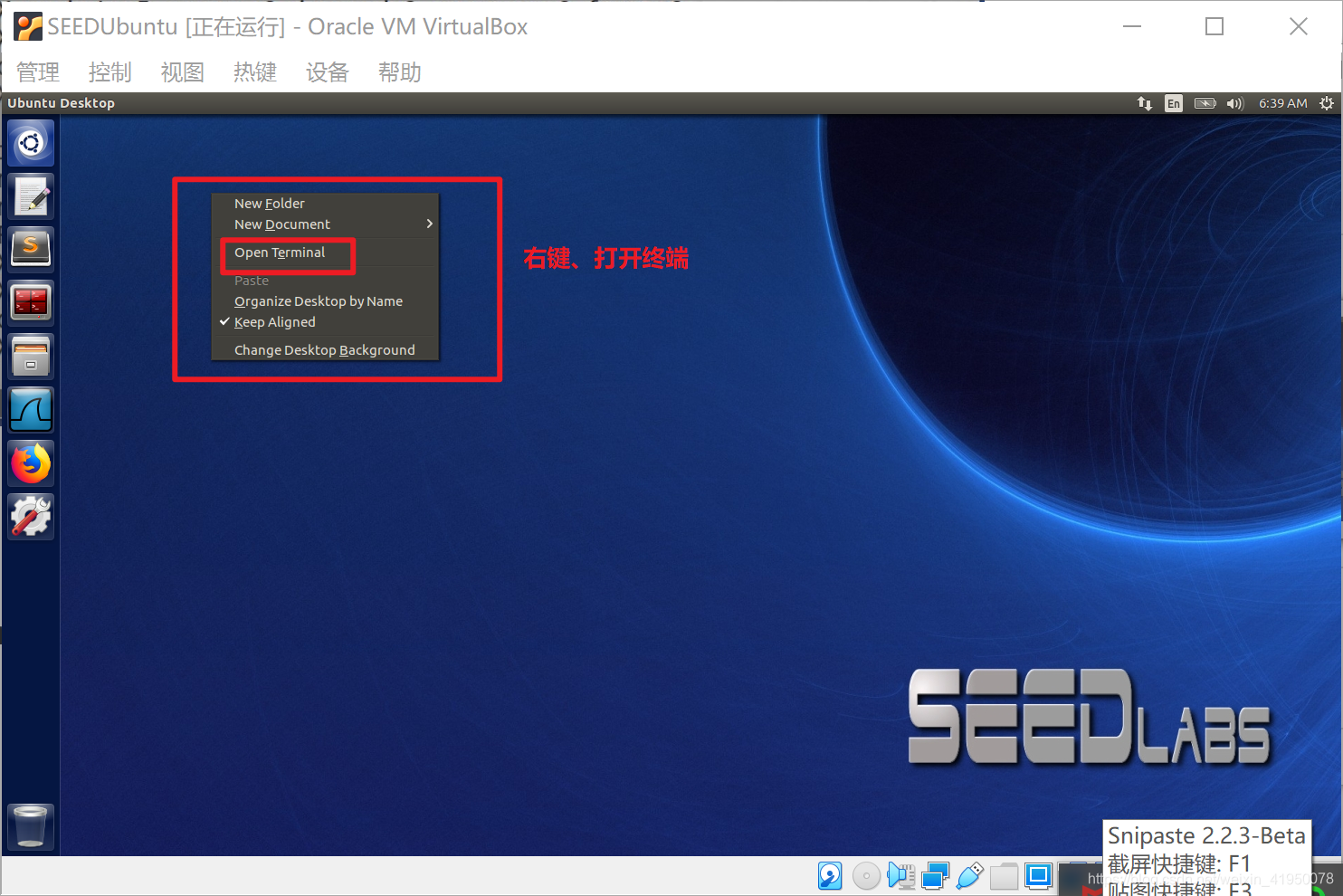Launch Wireshark from the launcher

[x=31, y=410]
